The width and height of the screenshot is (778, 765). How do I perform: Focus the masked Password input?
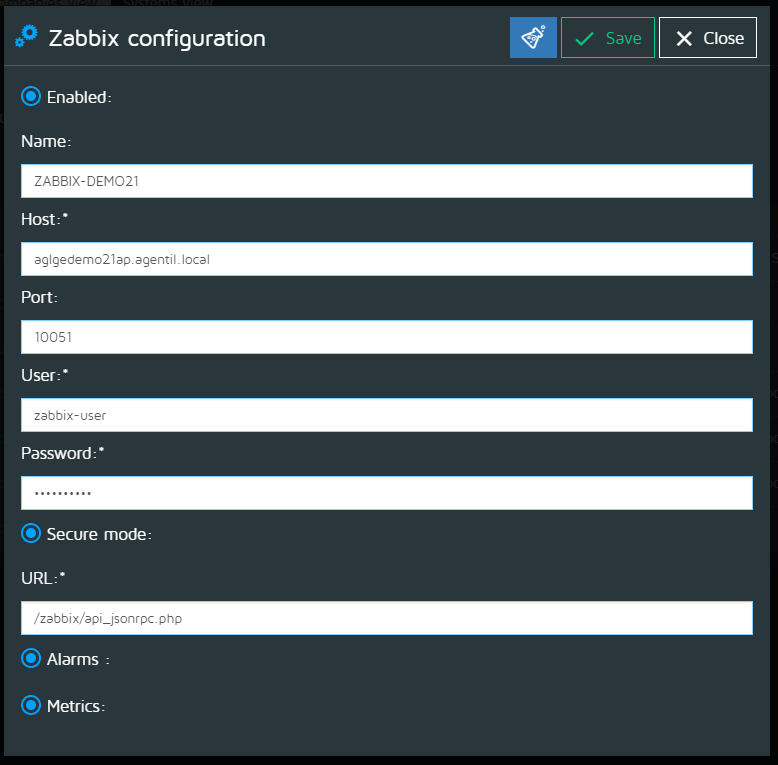(387, 493)
